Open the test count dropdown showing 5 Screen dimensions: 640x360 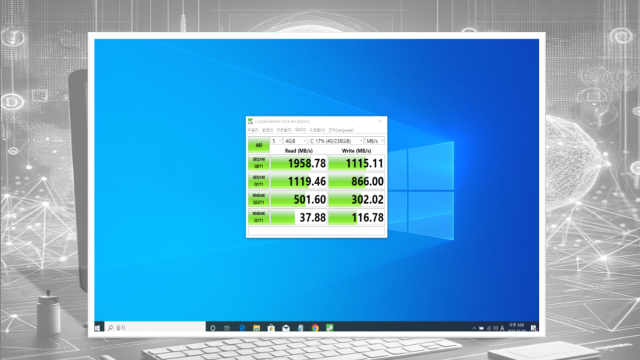(276, 141)
